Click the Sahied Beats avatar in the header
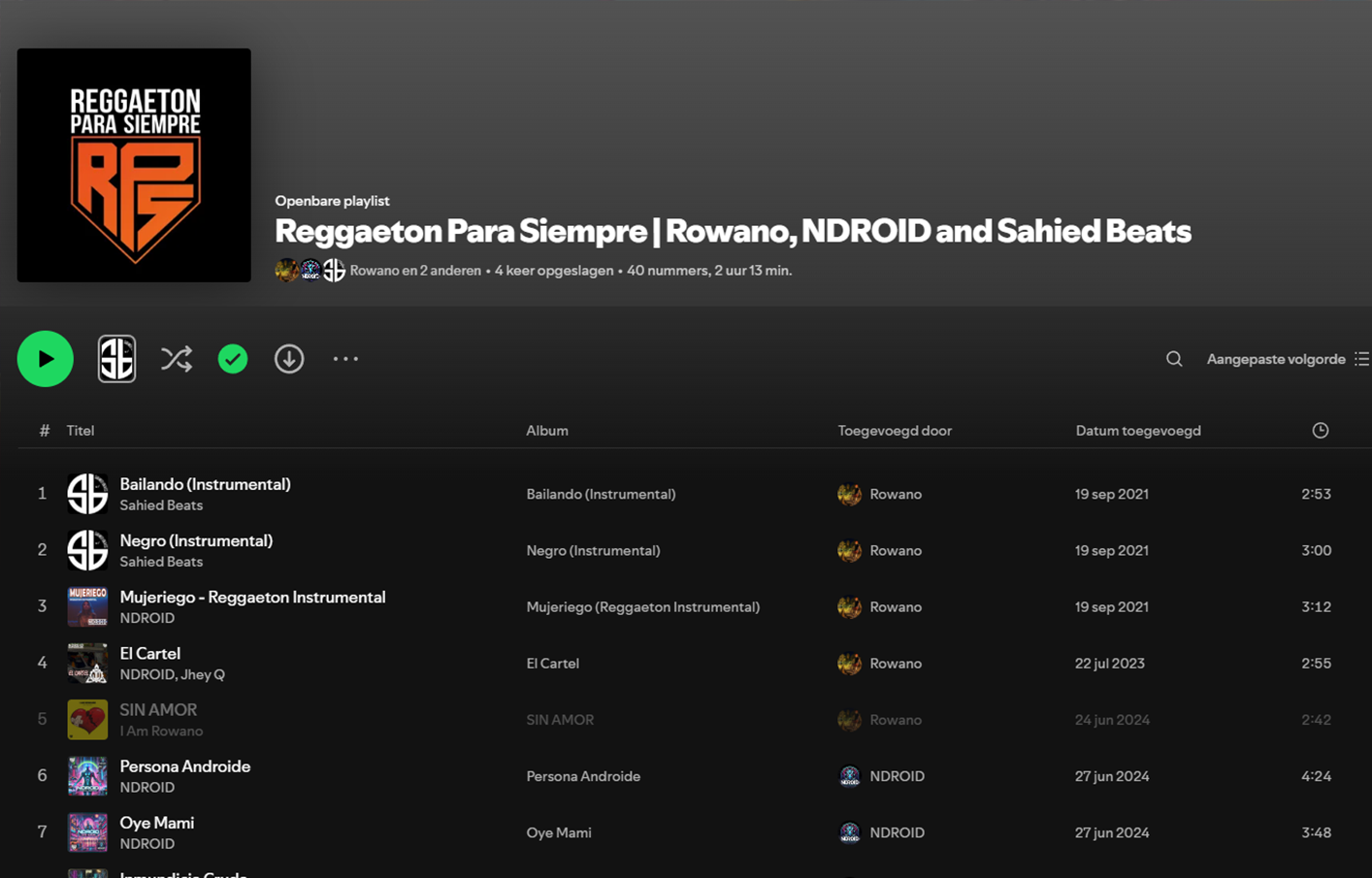This screenshot has width=1372, height=878. pyautogui.click(x=334, y=271)
